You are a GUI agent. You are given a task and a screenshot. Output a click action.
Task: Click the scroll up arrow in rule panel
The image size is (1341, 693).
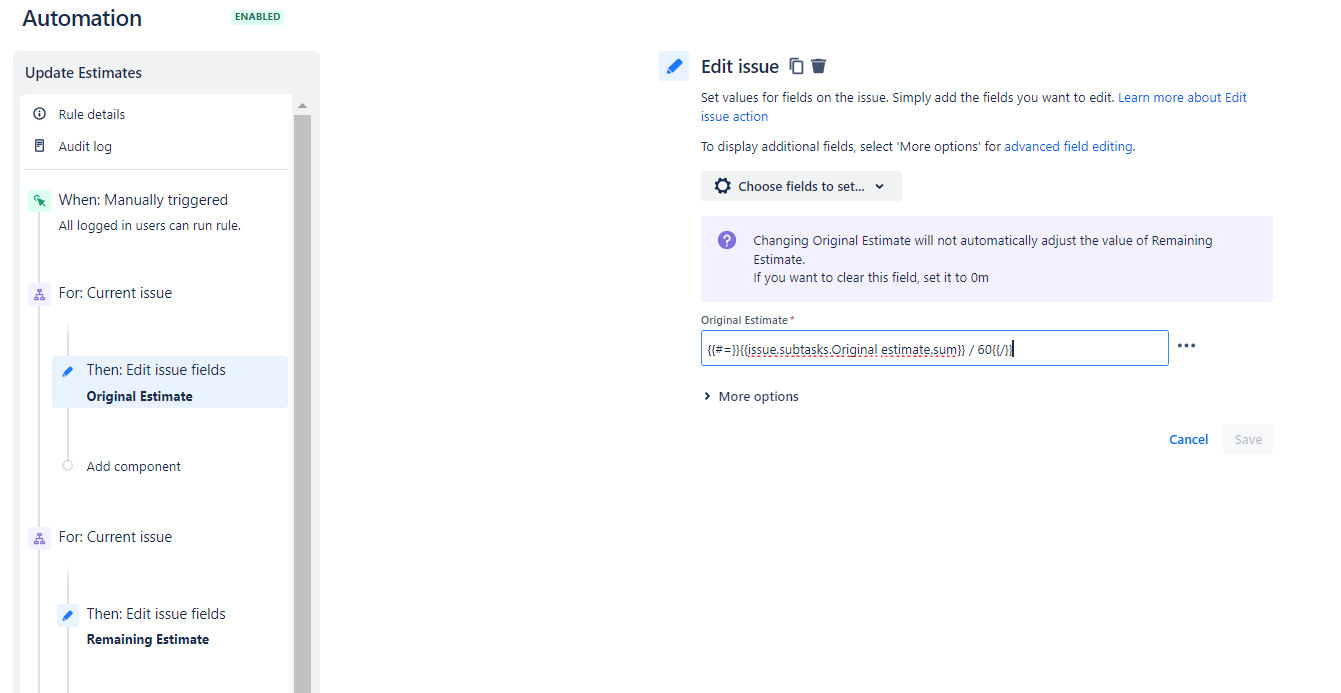[302, 105]
